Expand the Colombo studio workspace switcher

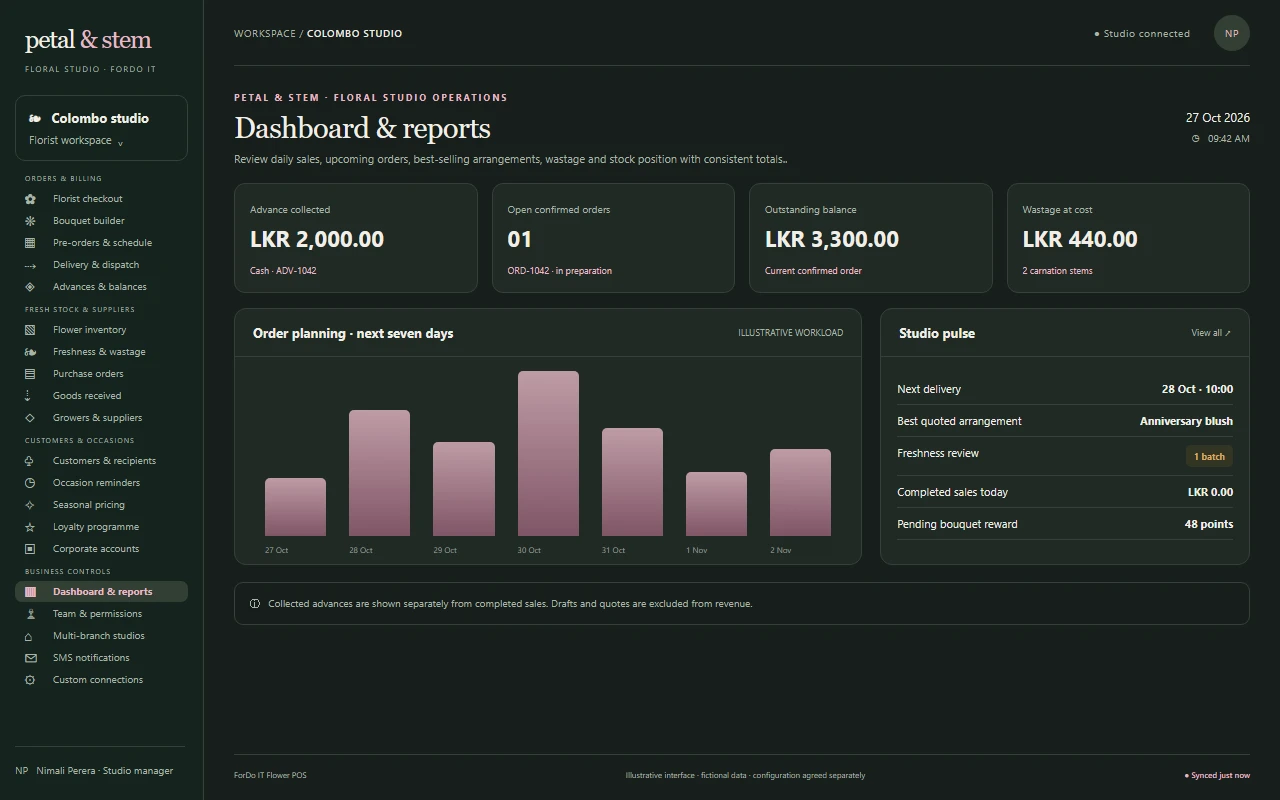click(x=101, y=128)
